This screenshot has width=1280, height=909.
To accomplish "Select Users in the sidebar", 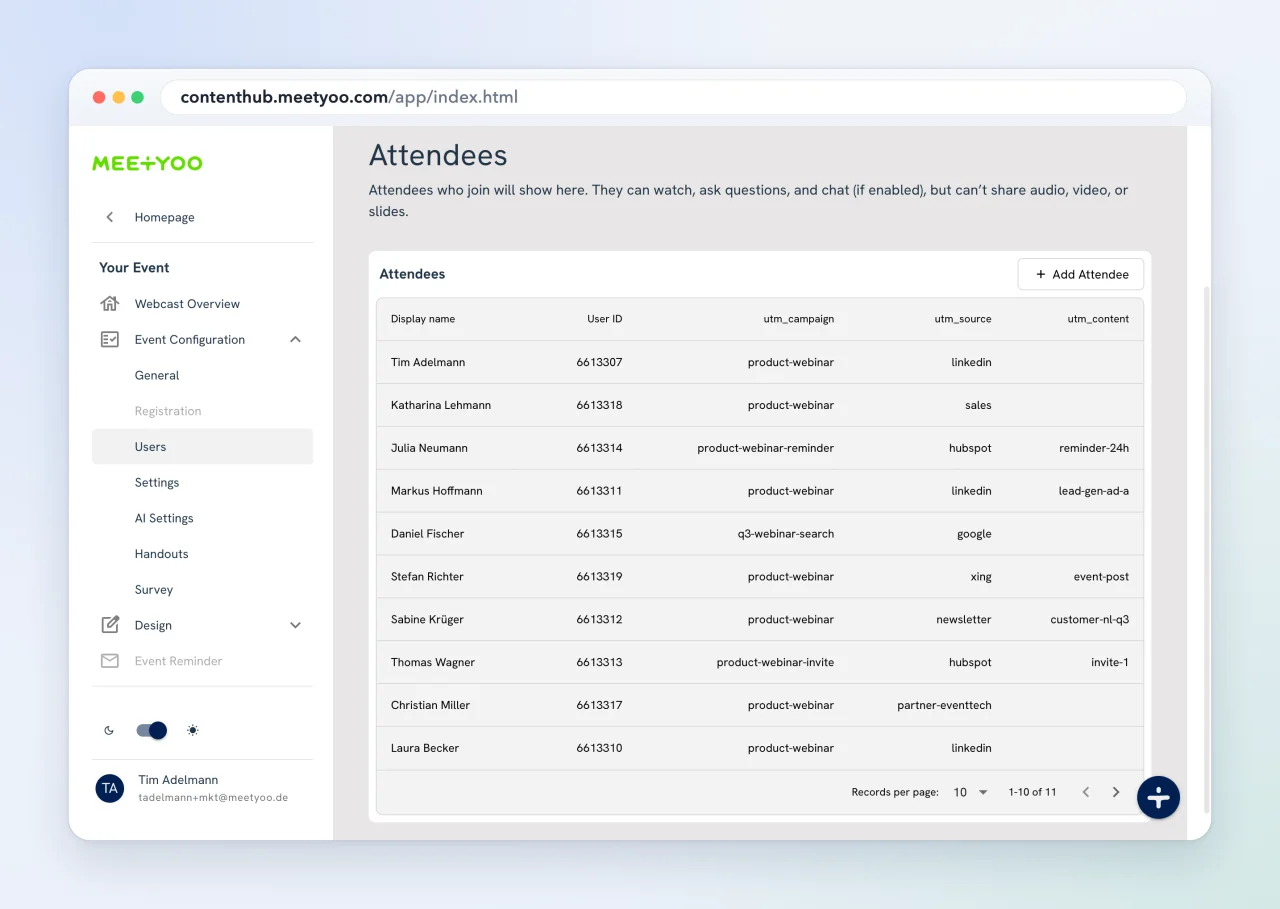I will [202, 446].
